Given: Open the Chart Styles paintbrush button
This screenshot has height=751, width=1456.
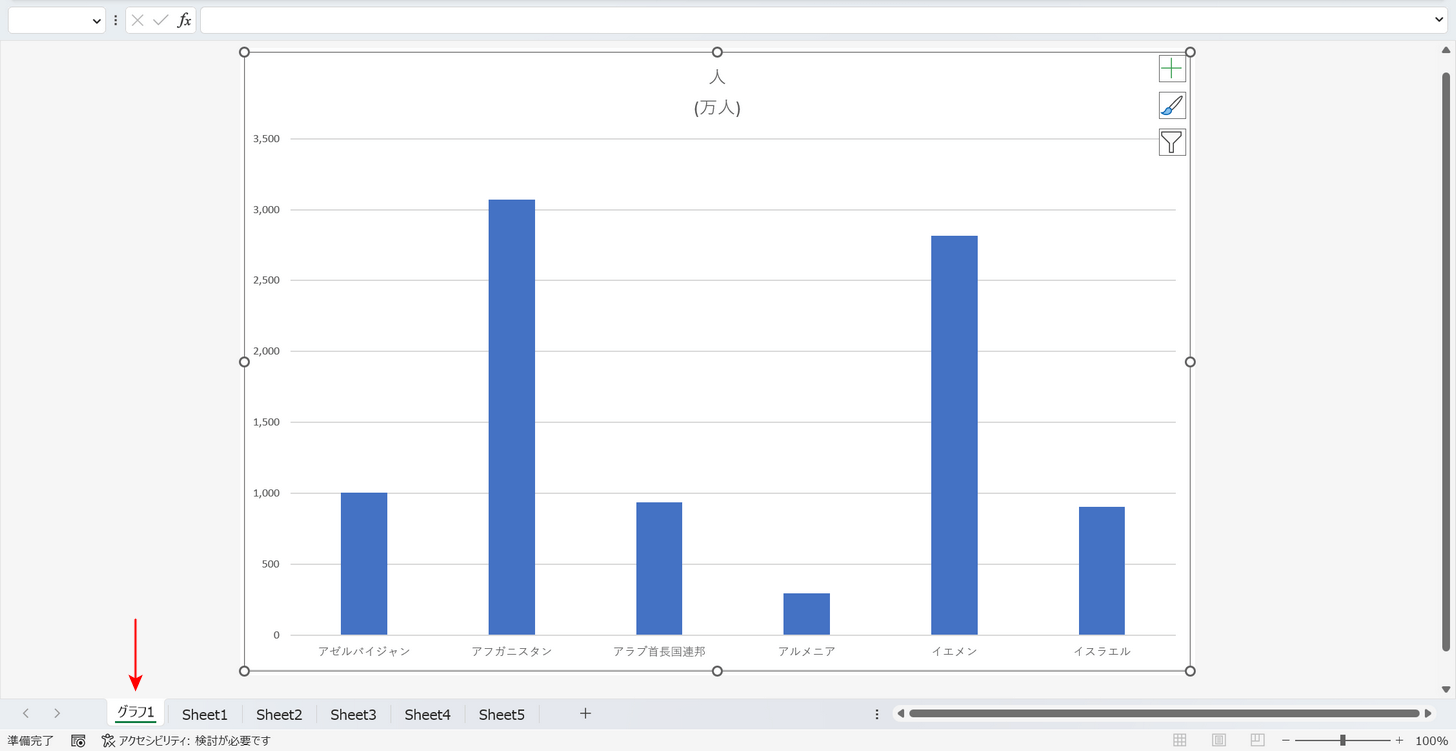Looking at the screenshot, I should (x=1172, y=105).
